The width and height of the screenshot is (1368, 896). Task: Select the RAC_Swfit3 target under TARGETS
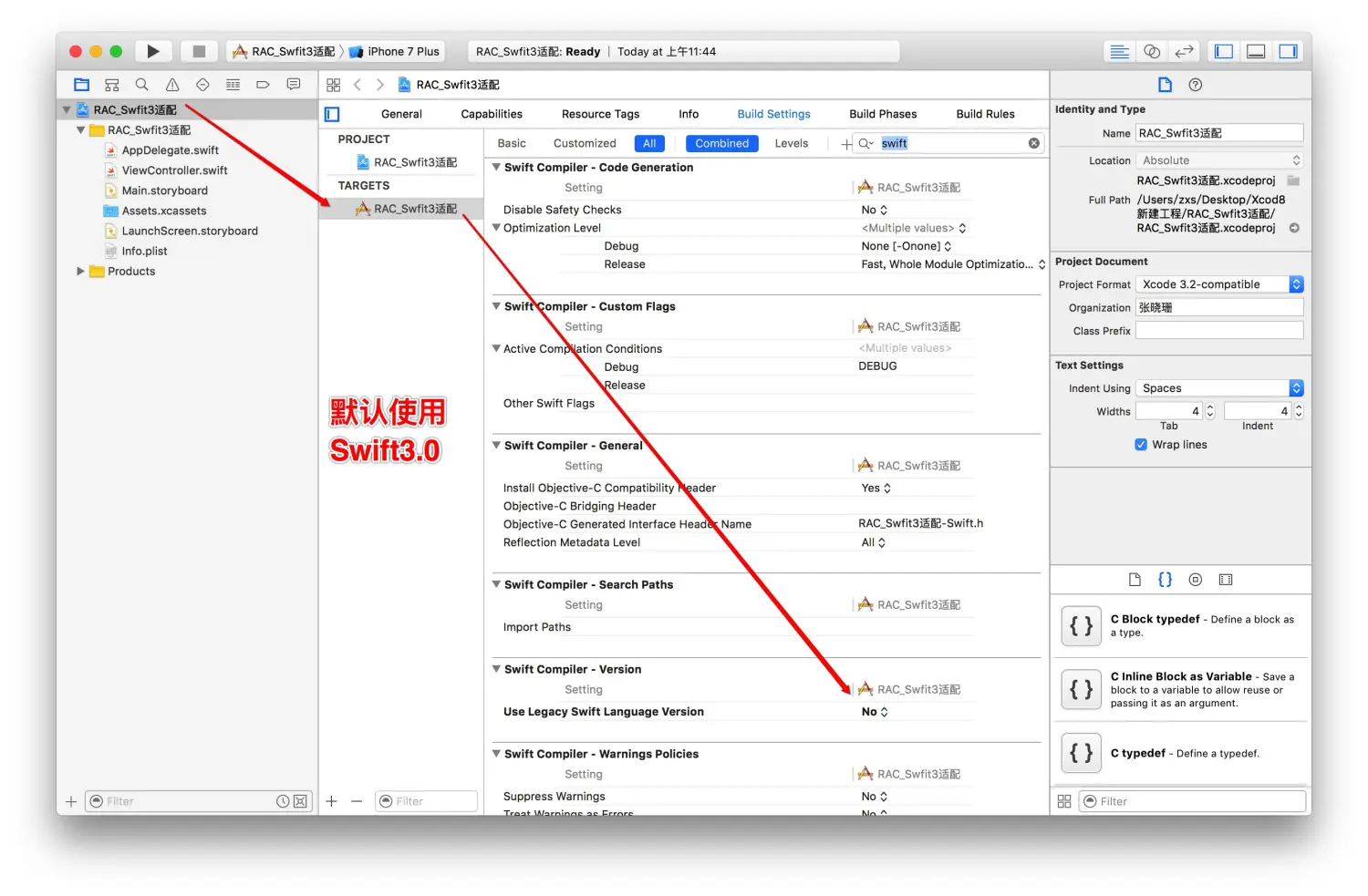[x=401, y=209]
